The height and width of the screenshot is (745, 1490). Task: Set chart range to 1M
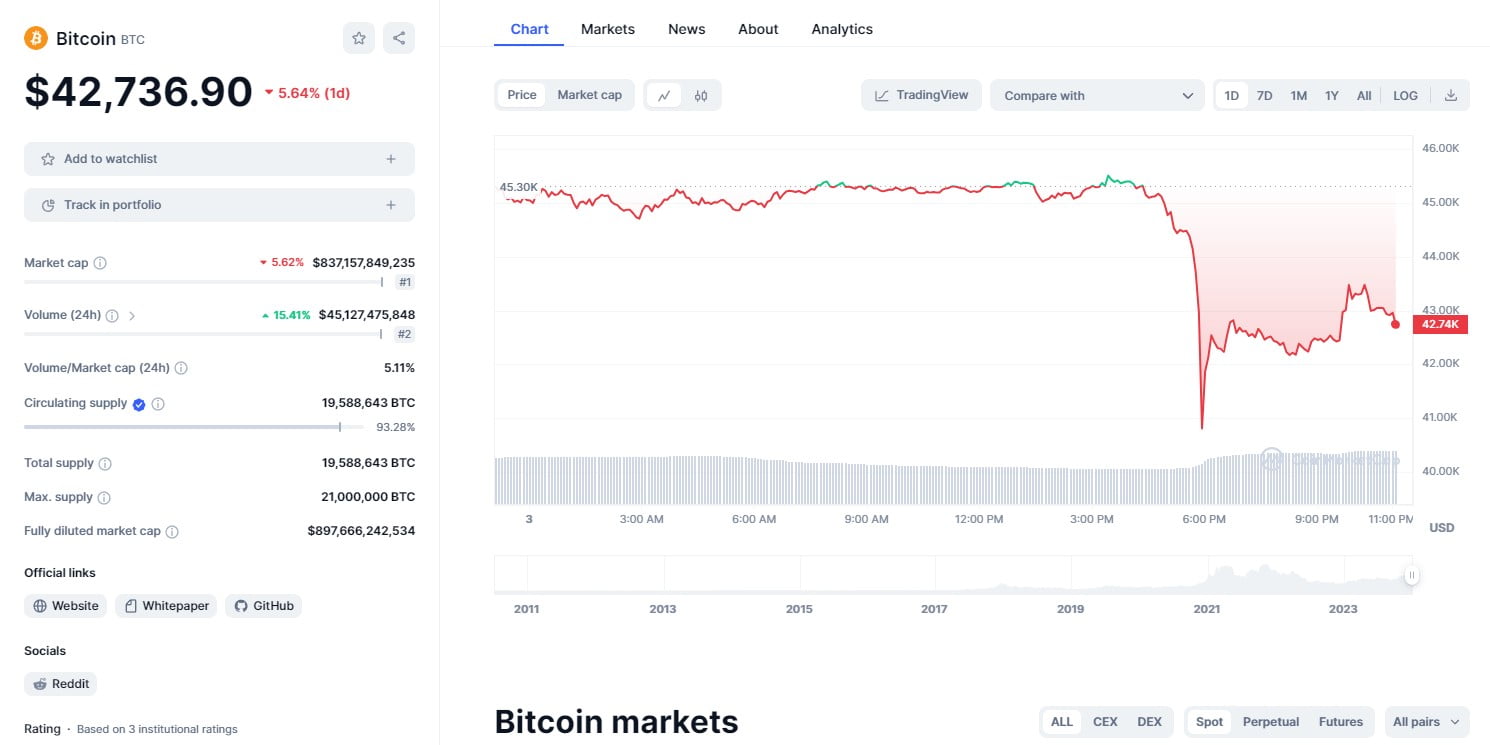(x=1299, y=95)
